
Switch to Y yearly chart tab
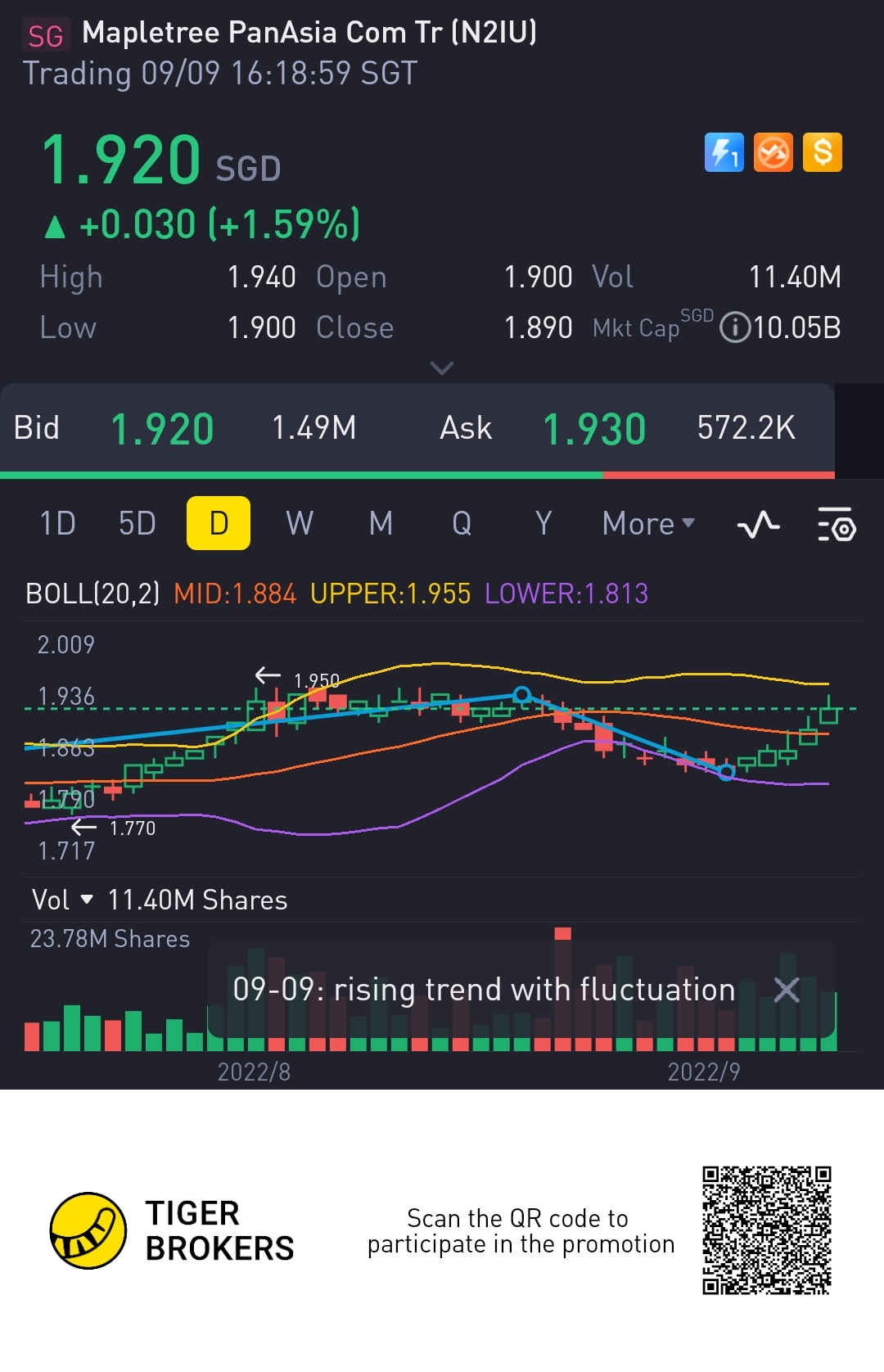(x=543, y=523)
